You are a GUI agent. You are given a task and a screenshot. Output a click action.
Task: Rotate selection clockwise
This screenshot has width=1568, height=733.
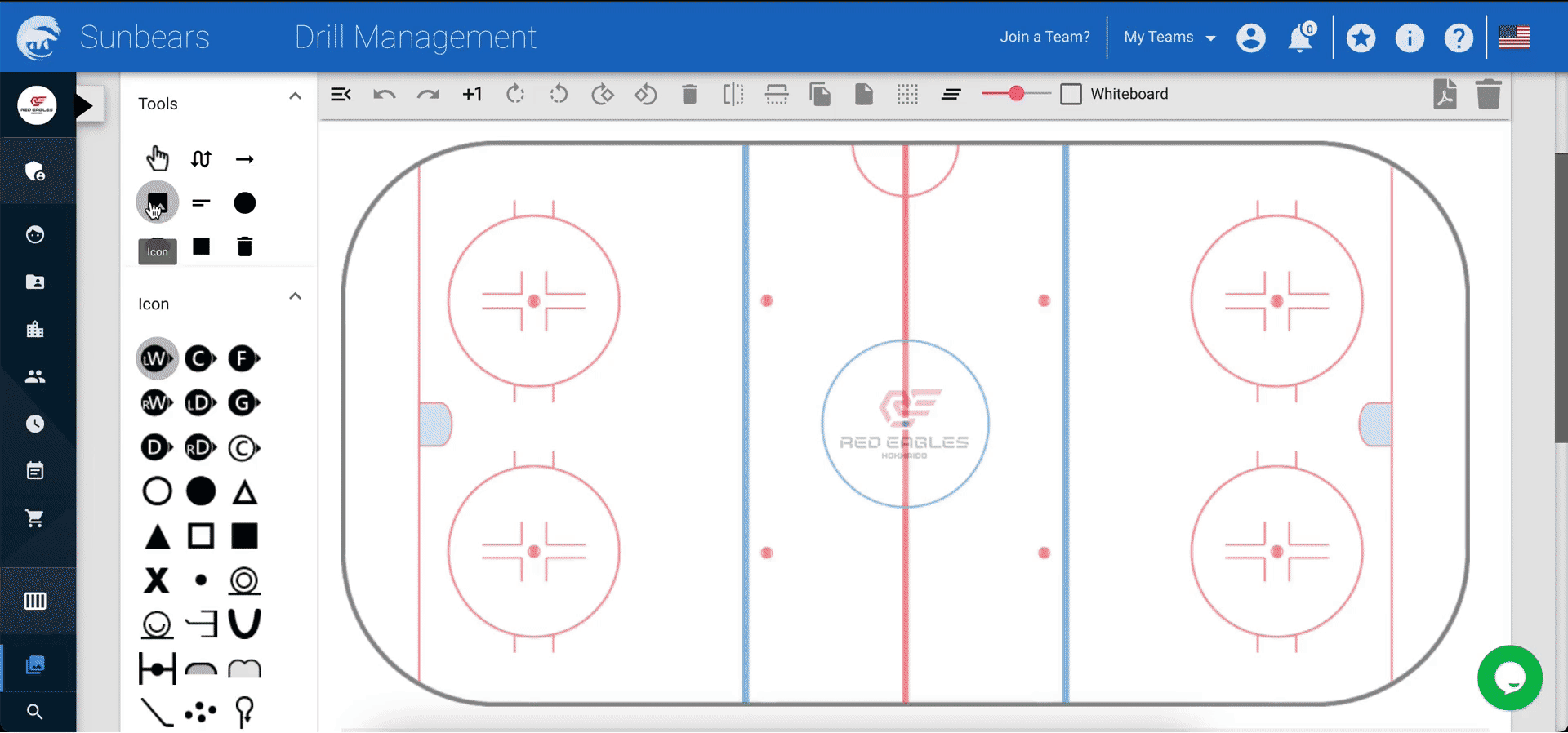[515, 94]
